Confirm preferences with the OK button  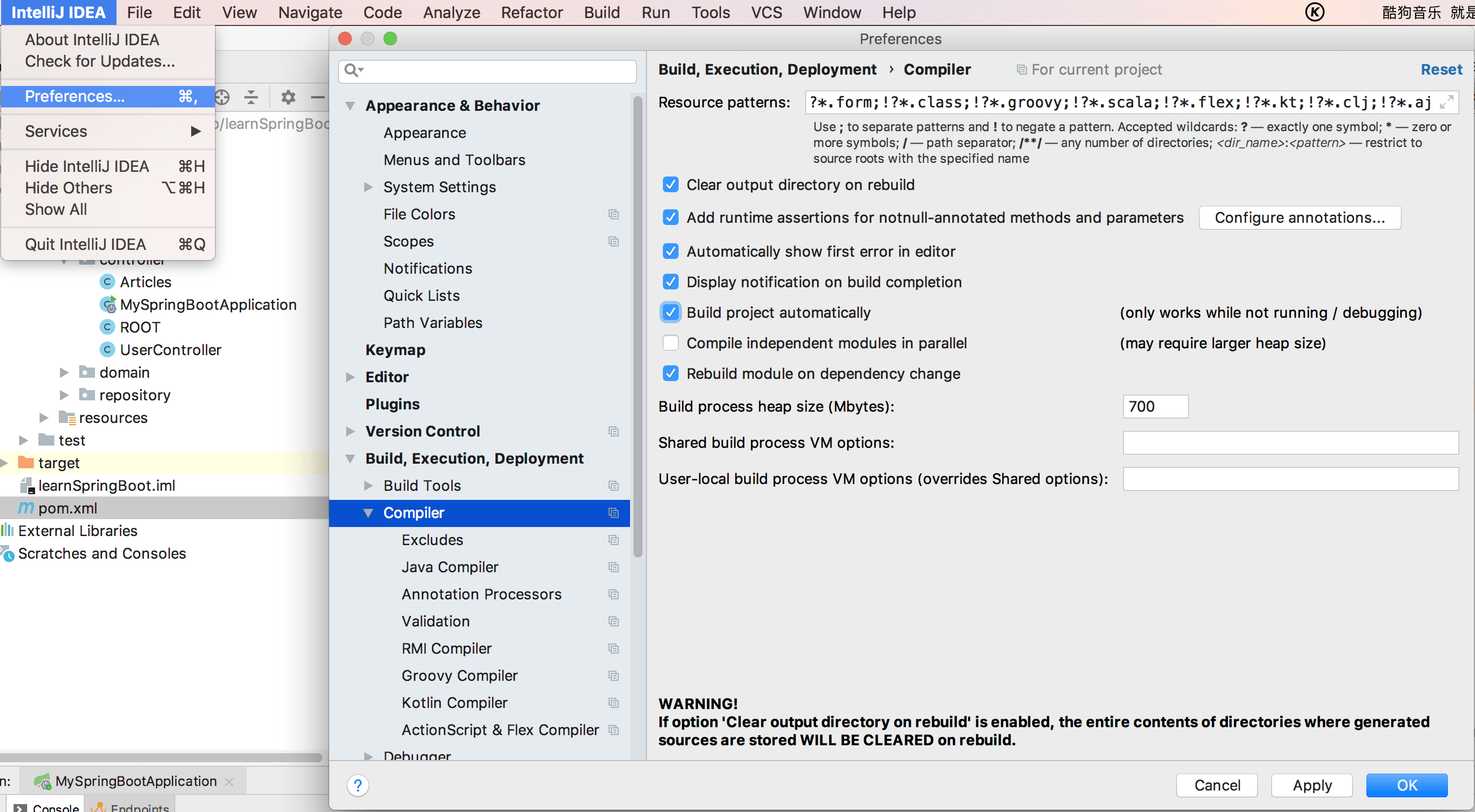1407,785
